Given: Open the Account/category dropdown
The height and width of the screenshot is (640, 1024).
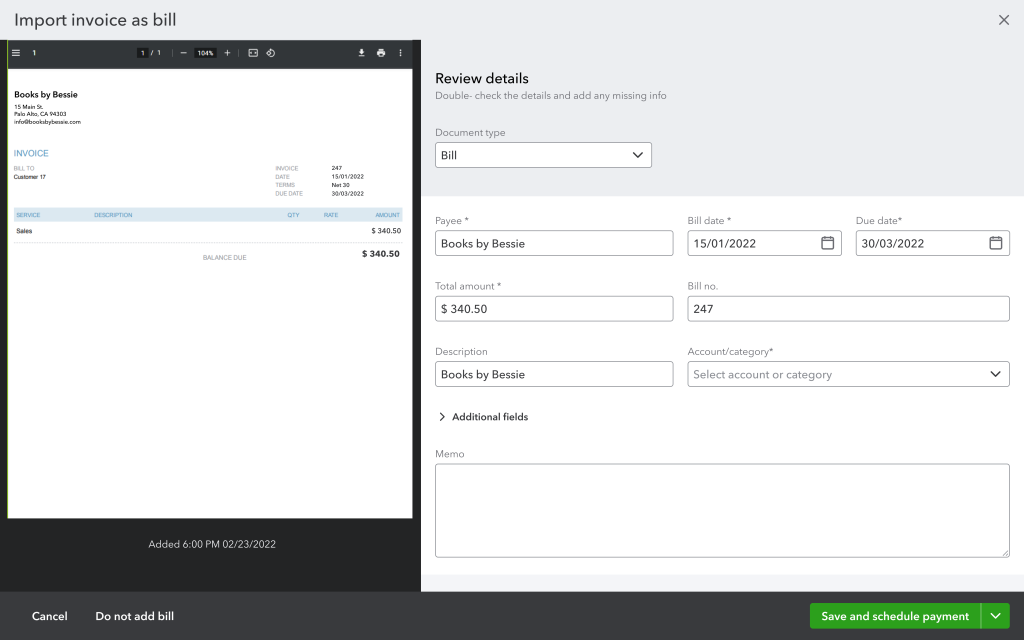Looking at the screenshot, I should 848,374.
